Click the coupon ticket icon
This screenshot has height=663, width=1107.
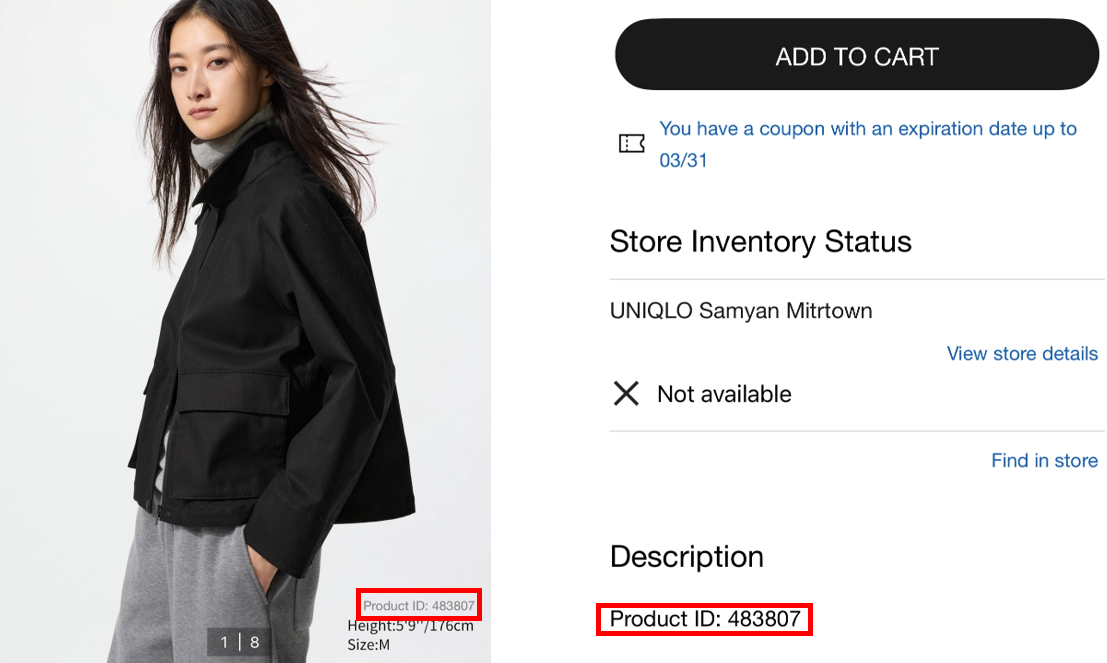click(631, 144)
